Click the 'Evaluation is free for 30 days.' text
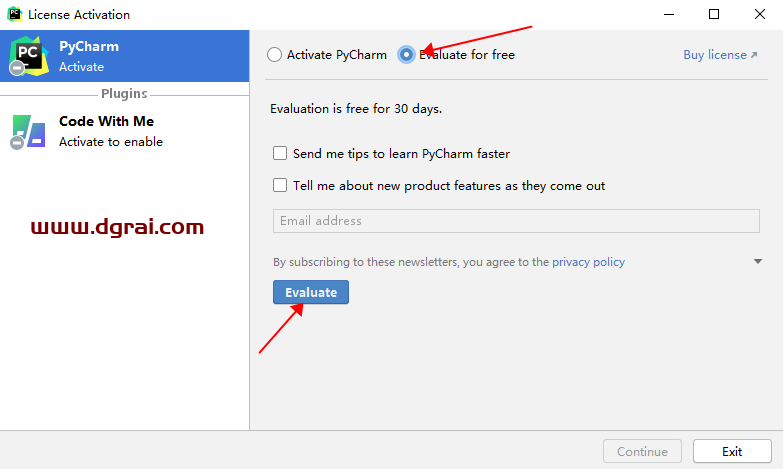Image resolution: width=783 pixels, height=469 pixels. click(356, 109)
